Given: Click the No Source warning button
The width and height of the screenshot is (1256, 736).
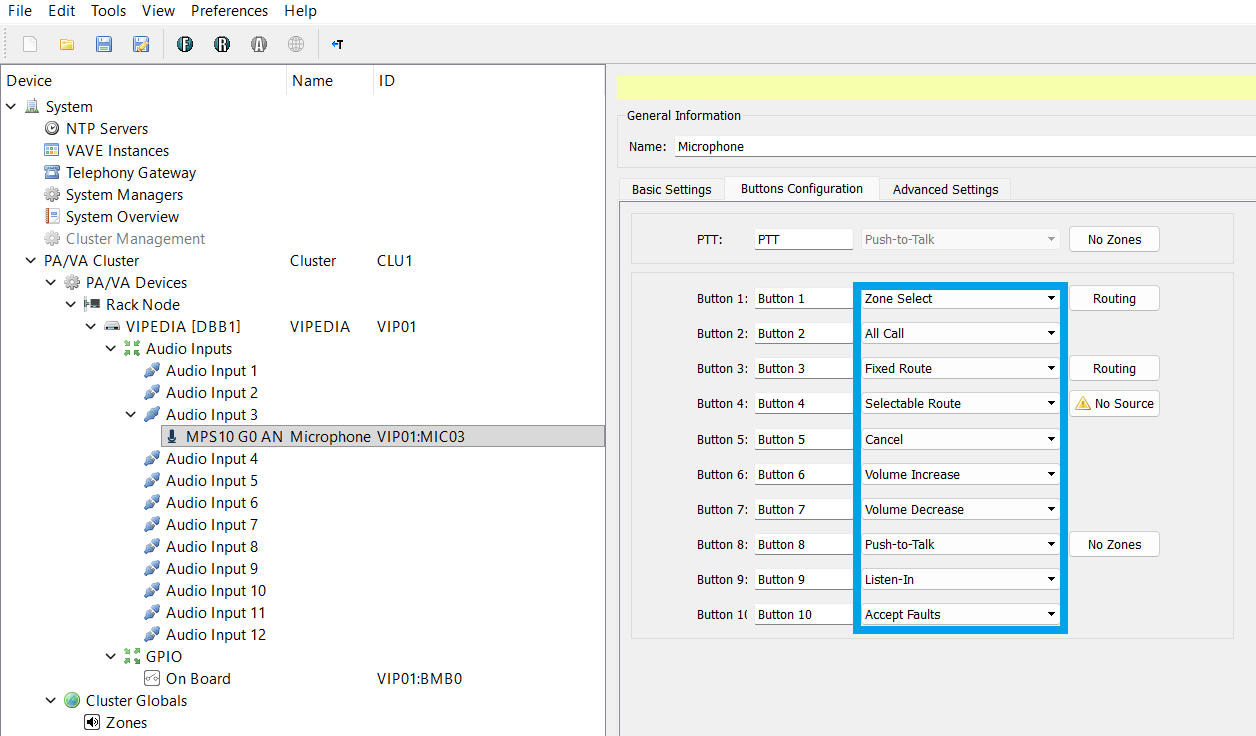Looking at the screenshot, I should (x=1114, y=404).
